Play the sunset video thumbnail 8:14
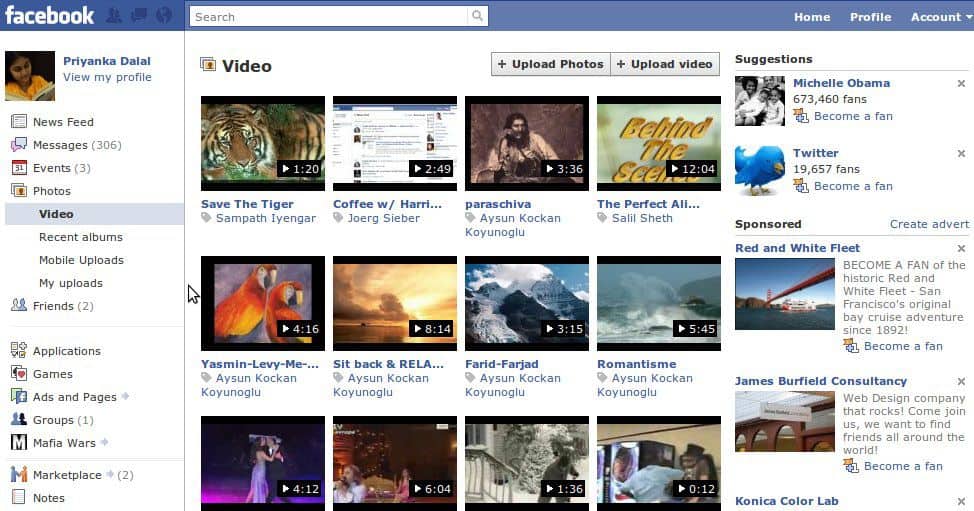The width and height of the screenshot is (974, 511). pyautogui.click(x=395, y=304)
